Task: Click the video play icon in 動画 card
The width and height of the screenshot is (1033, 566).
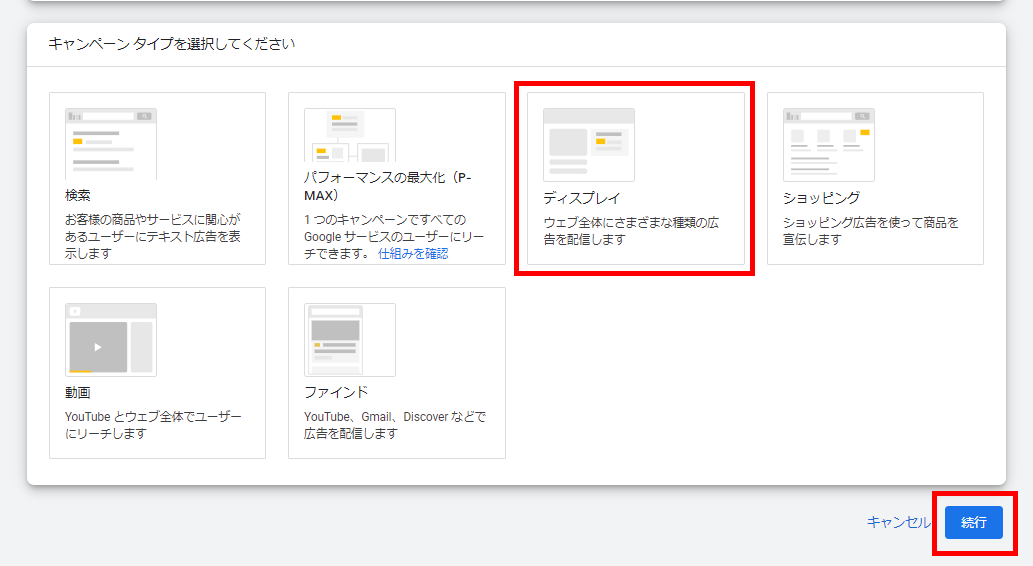Action: pyautogui.click(x=98, y=347)
